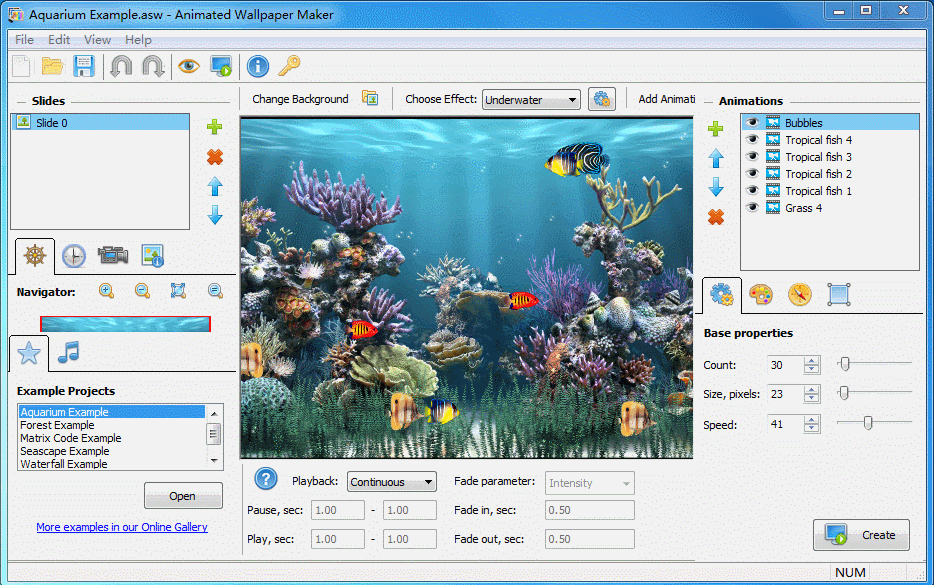Click the Speed slider handle
934x585 pixels.
[x=868, y=423]
